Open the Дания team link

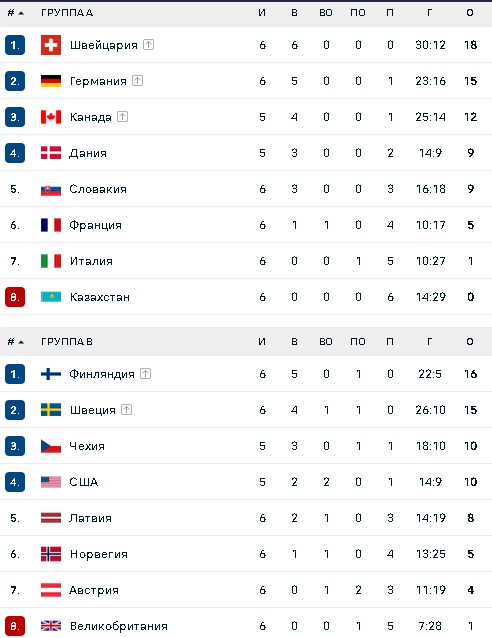(88, 153)
